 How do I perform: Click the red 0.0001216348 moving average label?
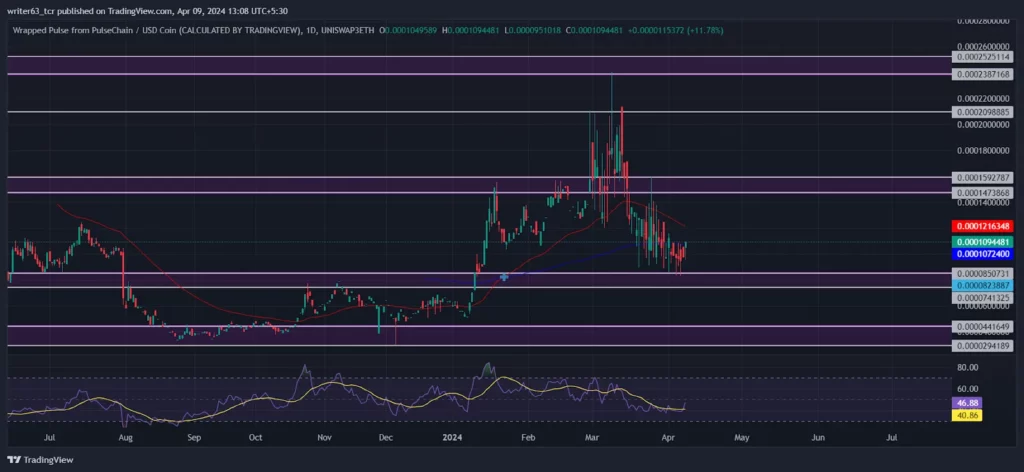(x=983, y=227)
